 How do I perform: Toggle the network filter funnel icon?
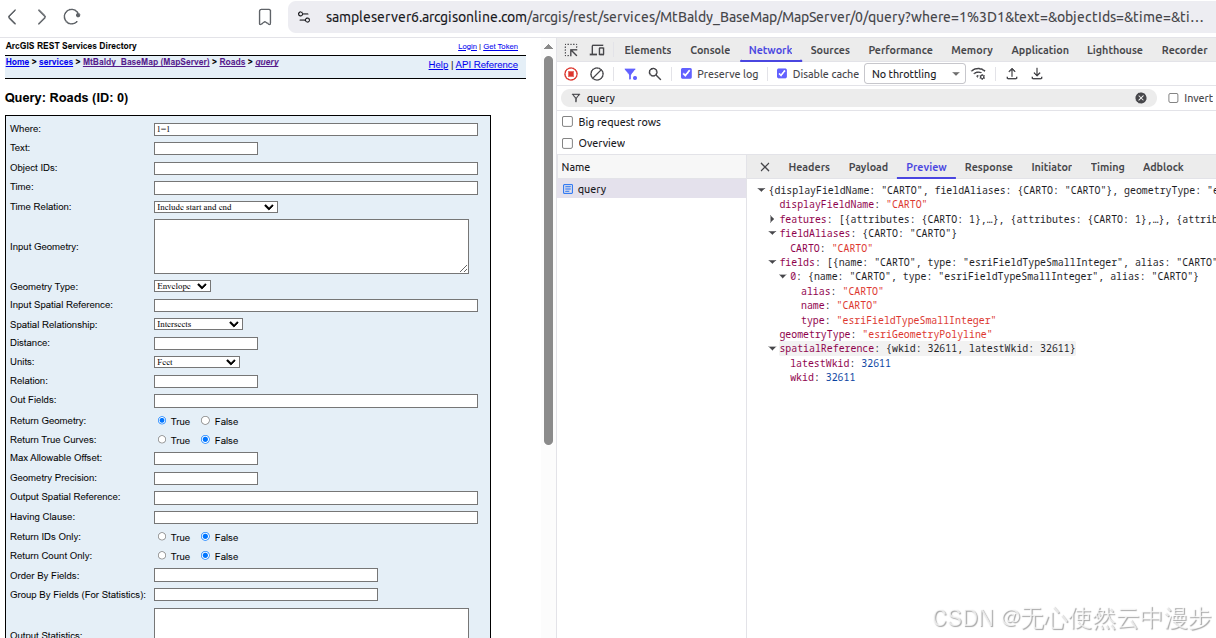[x=630, y=74]
